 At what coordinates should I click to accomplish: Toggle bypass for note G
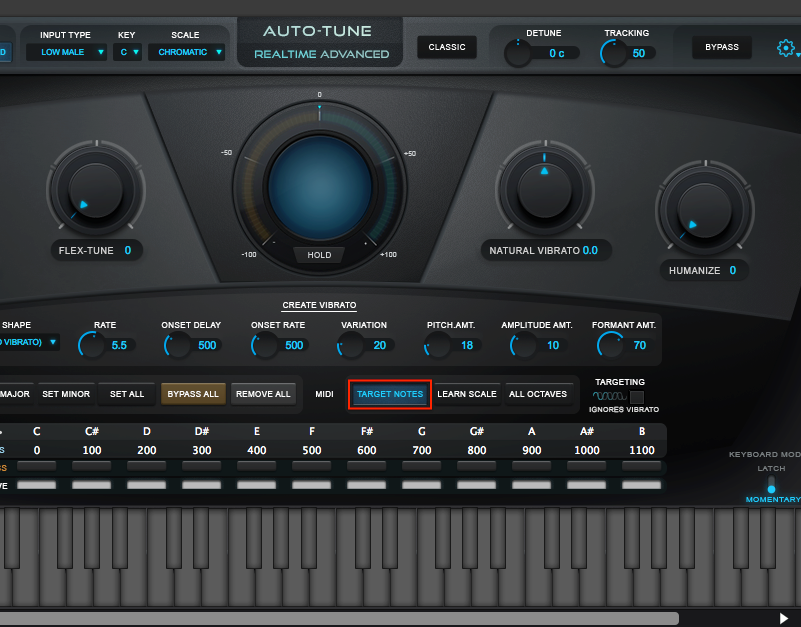421,466
